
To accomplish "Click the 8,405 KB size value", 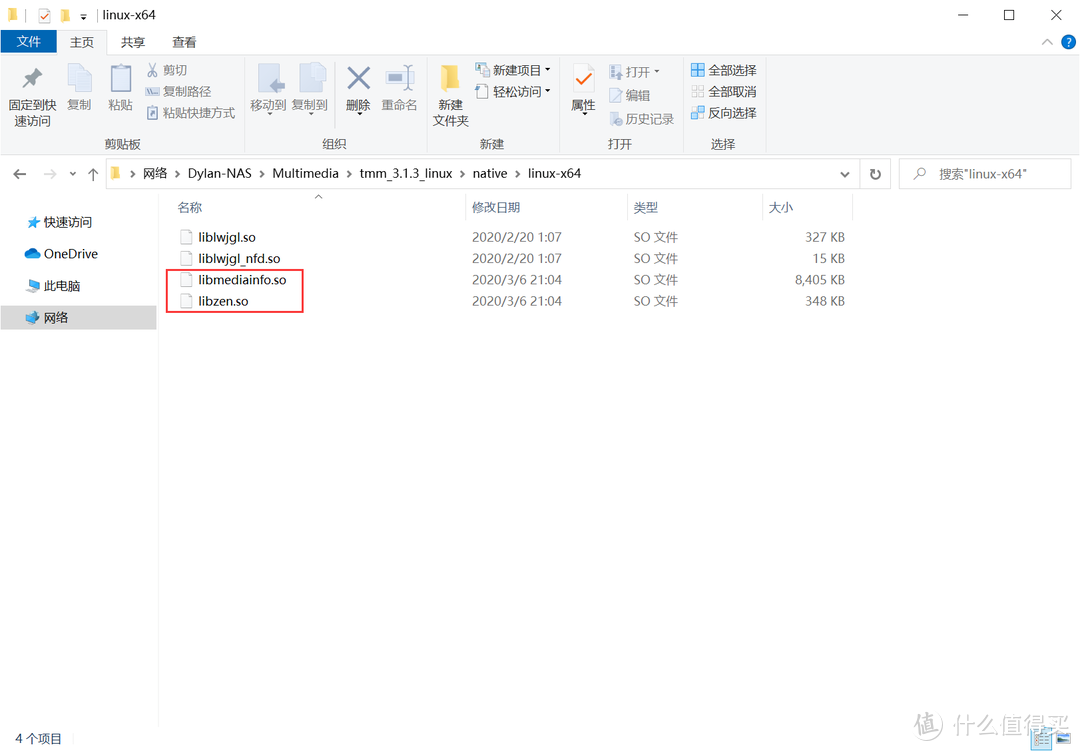I will (820, 280).
